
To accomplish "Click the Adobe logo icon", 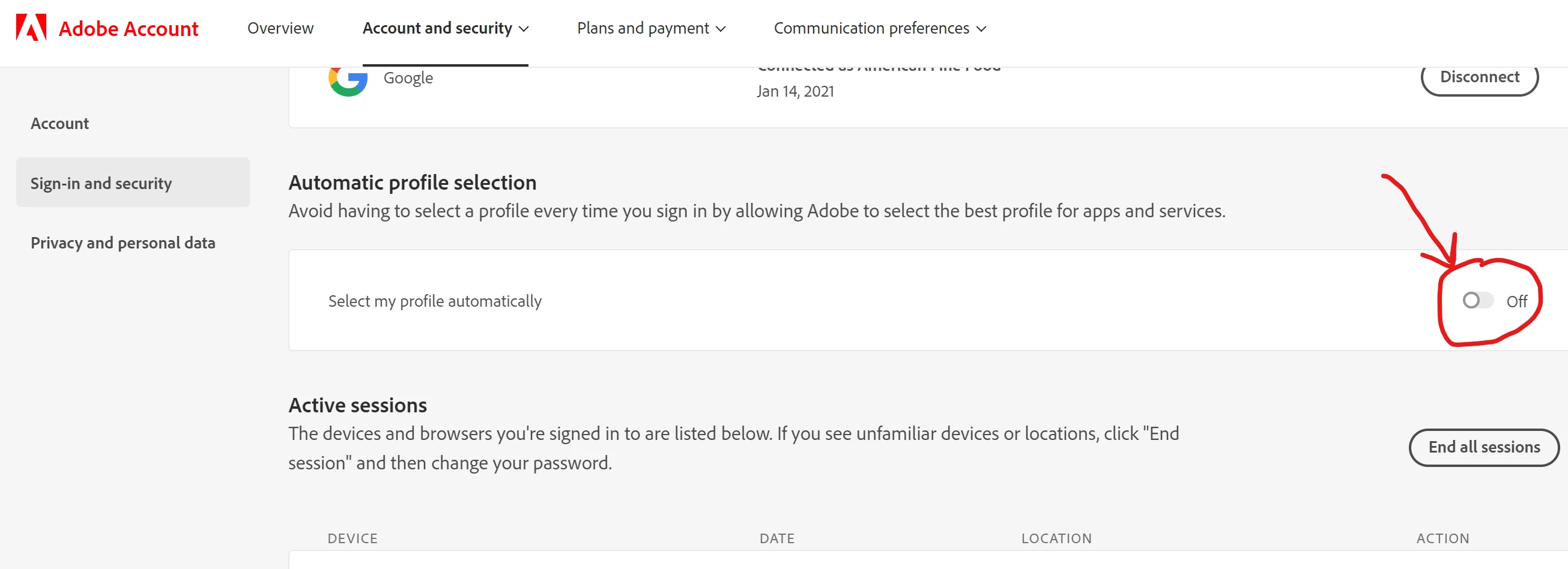I will click(31, 28).
